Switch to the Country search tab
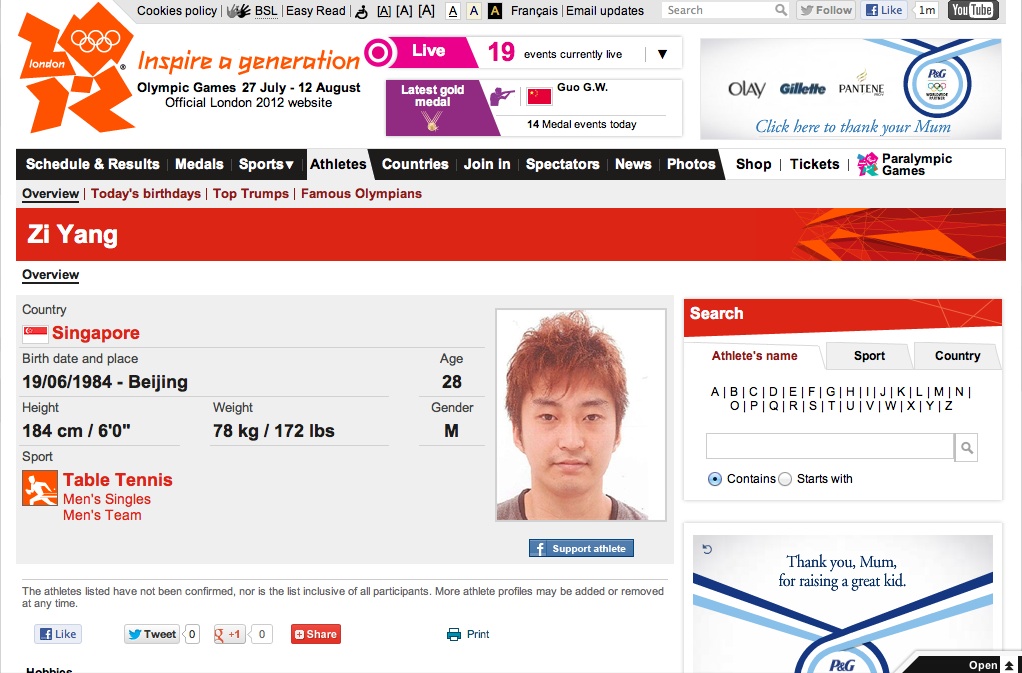This screenshot has height=673, width=1022. pyautogui.click(x=957, y=356)
